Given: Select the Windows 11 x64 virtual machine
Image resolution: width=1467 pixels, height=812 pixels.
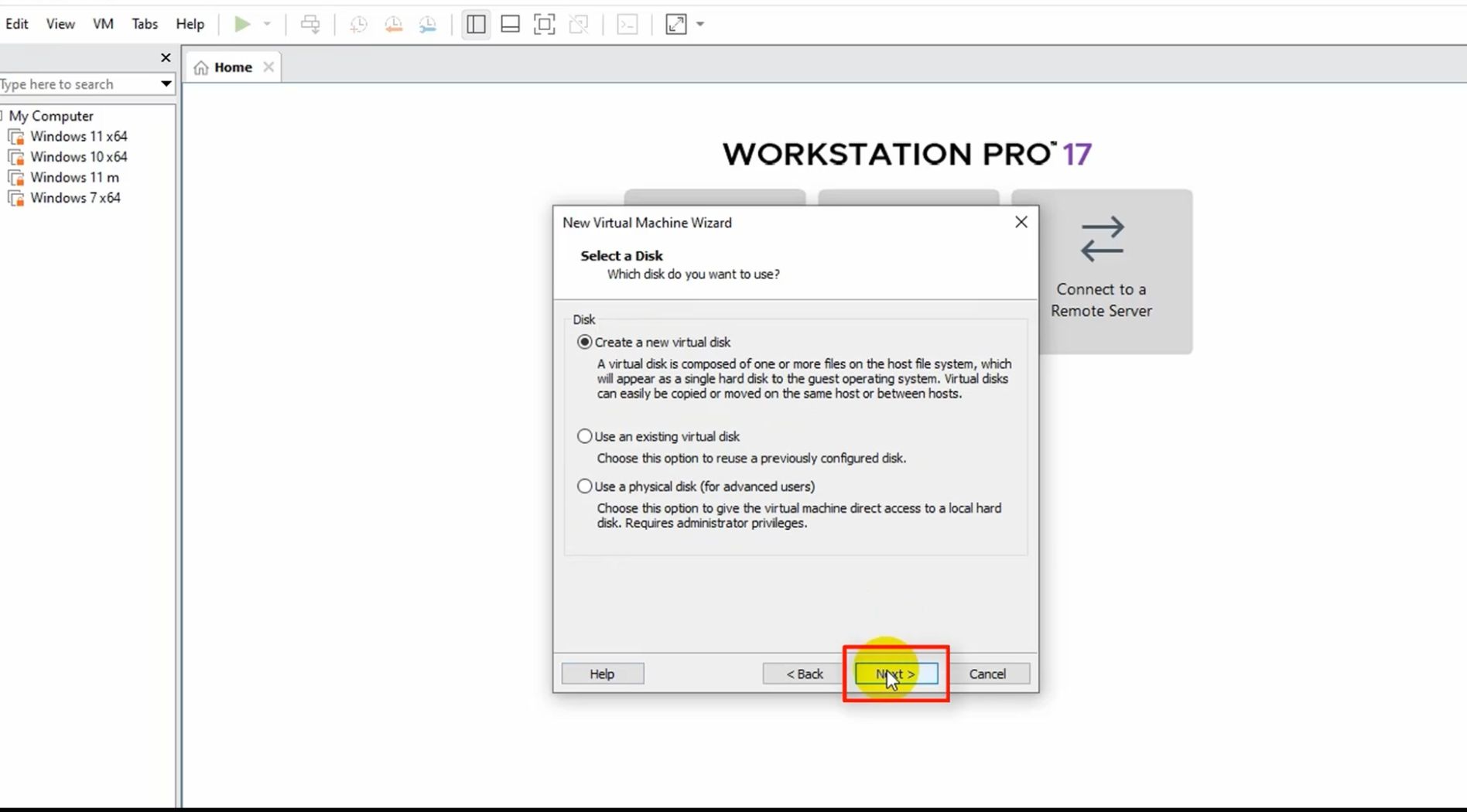Looking at the screenshot, I should coord(78,136).
